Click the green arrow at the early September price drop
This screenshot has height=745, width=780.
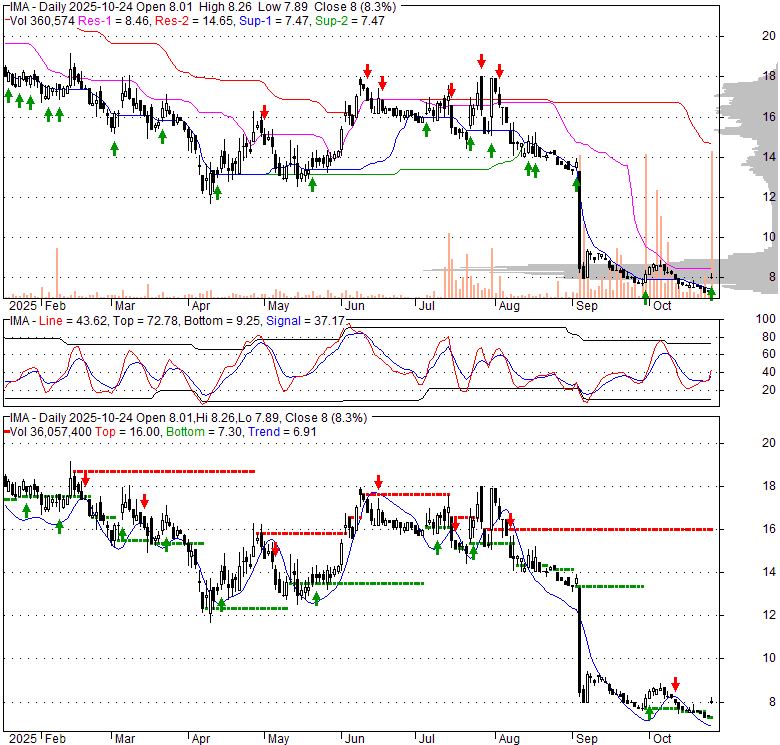pos(576,181)
